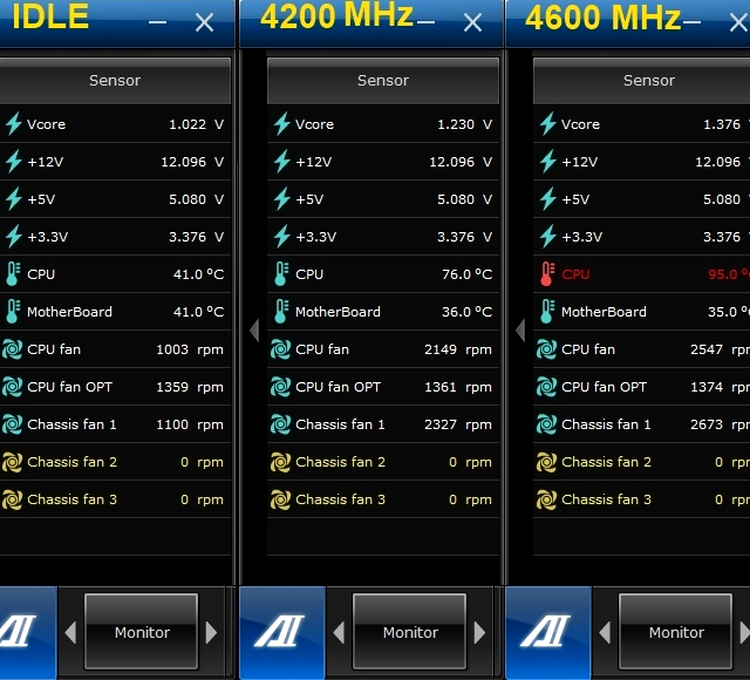Close the IDLE window

[x=204, y=22]
